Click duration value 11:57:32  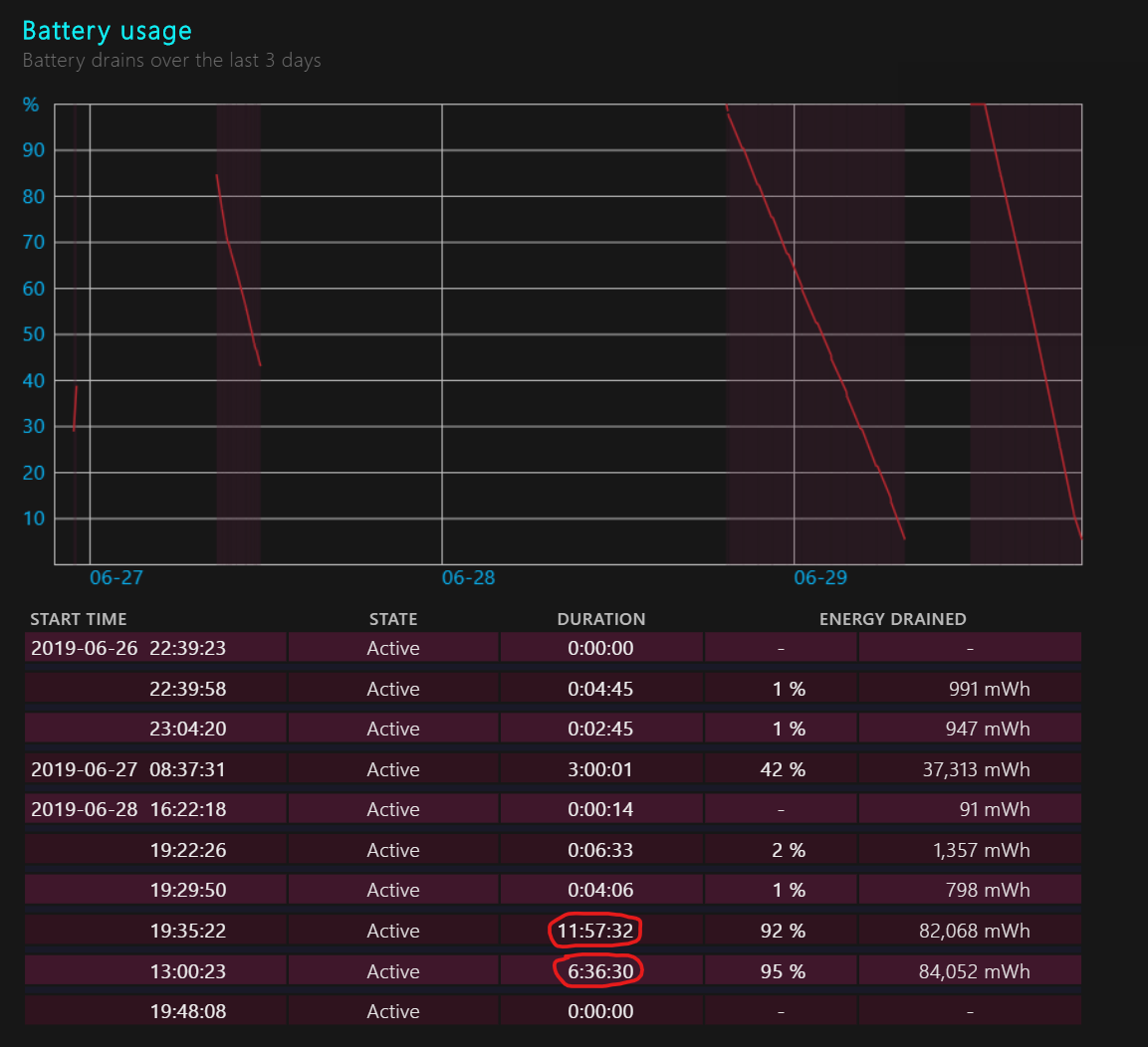(595, 931)
